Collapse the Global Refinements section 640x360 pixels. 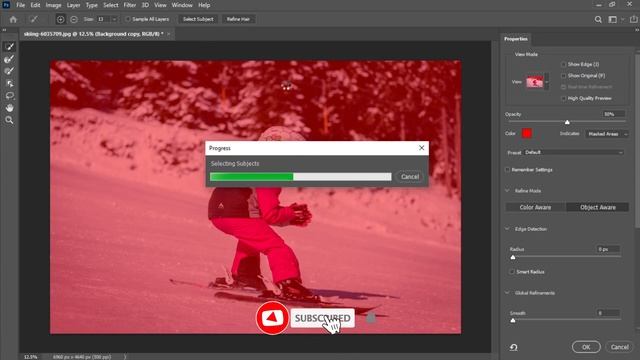coord(507,293)
